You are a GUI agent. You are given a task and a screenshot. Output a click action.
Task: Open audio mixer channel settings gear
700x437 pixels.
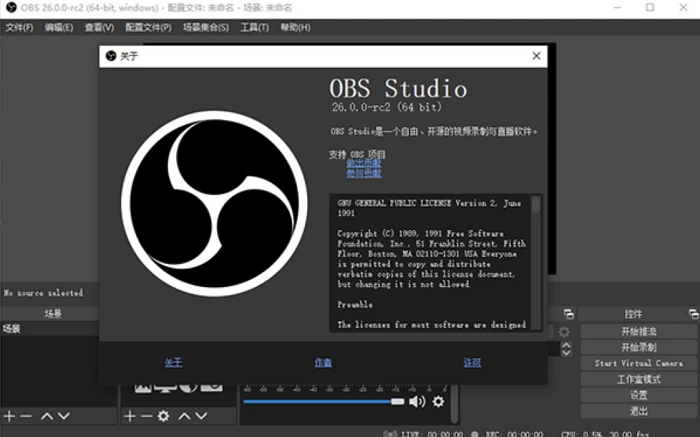pos(438,402)
